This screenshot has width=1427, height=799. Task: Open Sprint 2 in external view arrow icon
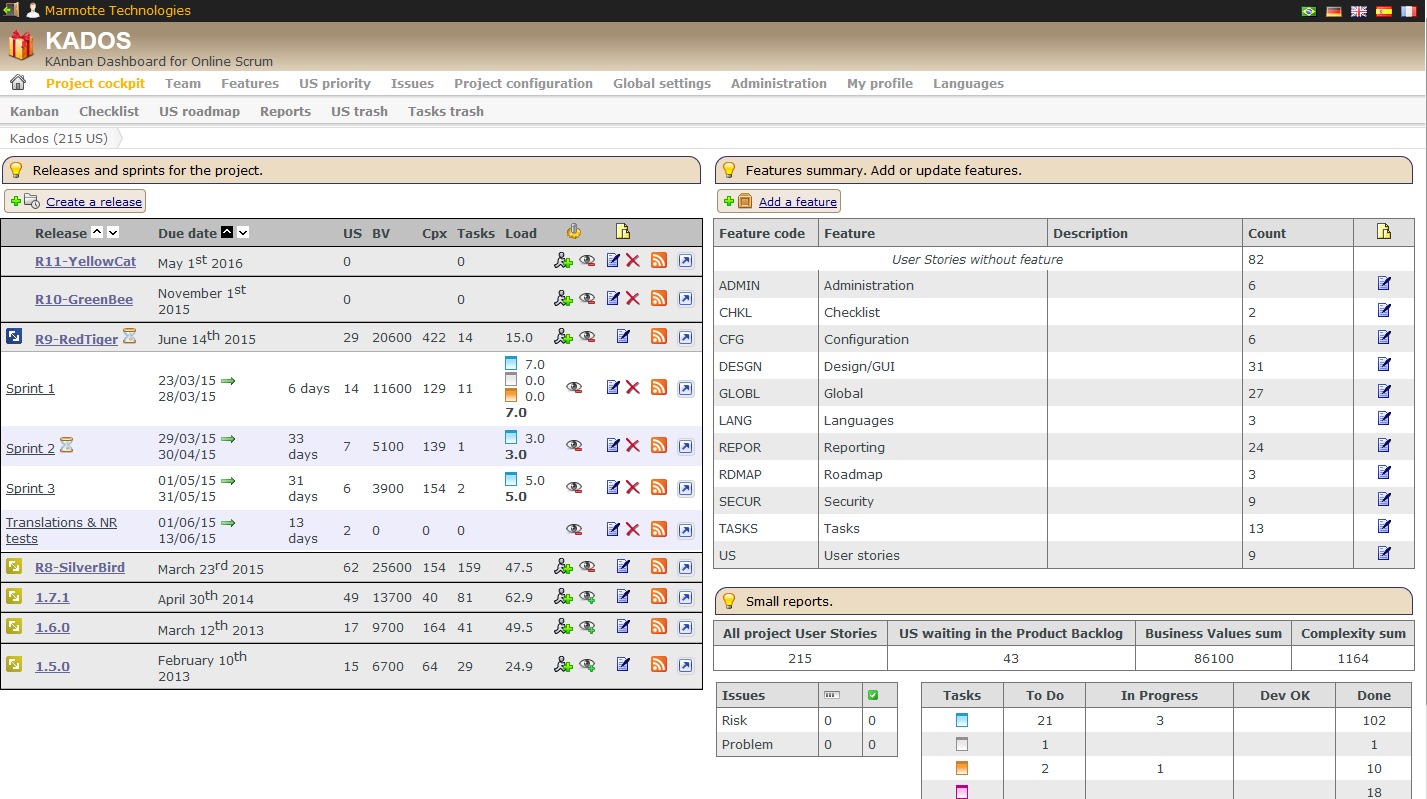click(686, 444)
